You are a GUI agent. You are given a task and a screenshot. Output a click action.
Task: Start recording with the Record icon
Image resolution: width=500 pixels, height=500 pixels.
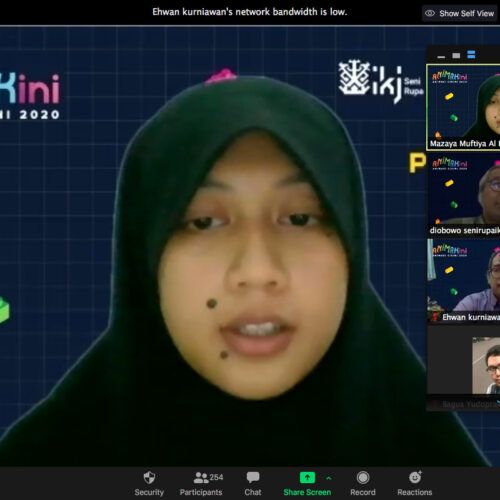[x=363, y=478]
